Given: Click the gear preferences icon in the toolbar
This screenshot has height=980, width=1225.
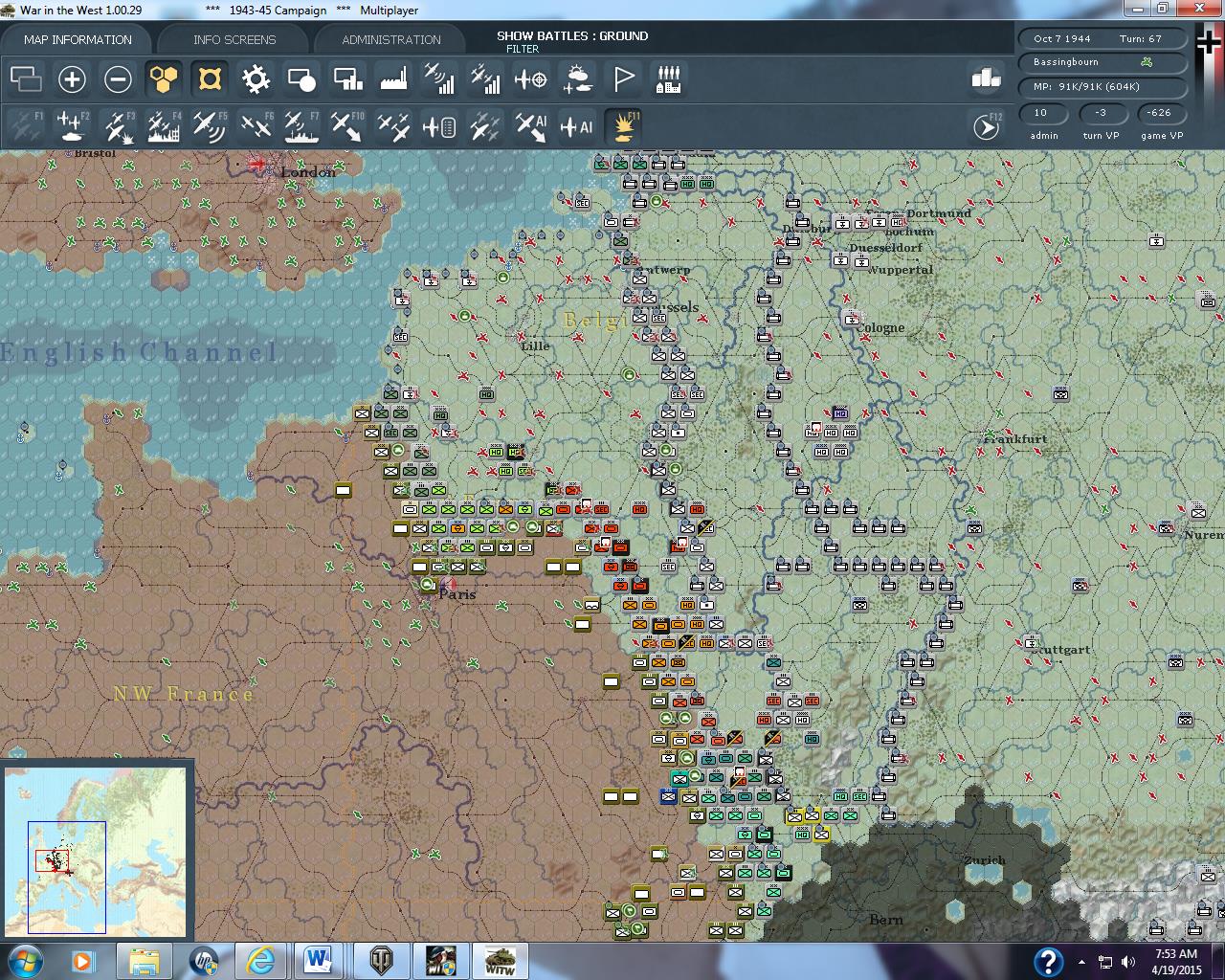Looking at the screenshot, I should tap(256, 79).
